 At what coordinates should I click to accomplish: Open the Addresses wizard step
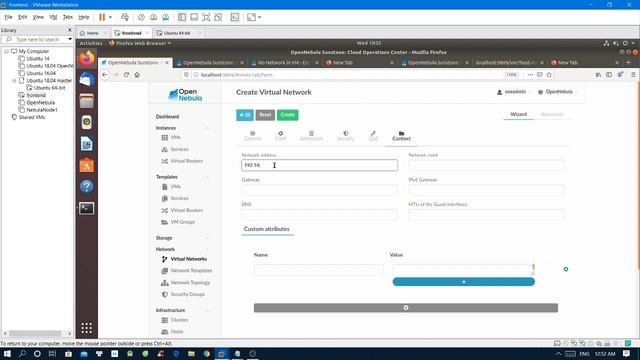[x=311, y=136]
